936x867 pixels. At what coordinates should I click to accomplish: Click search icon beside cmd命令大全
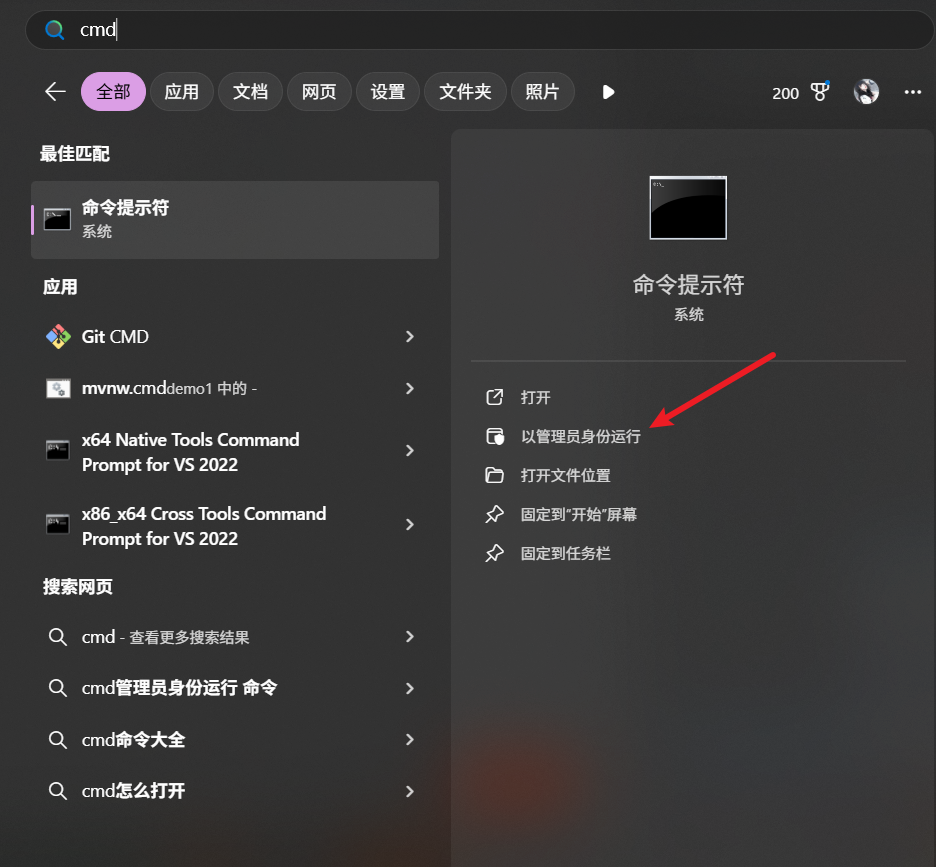pyautogui.click(x=58, y=740)
